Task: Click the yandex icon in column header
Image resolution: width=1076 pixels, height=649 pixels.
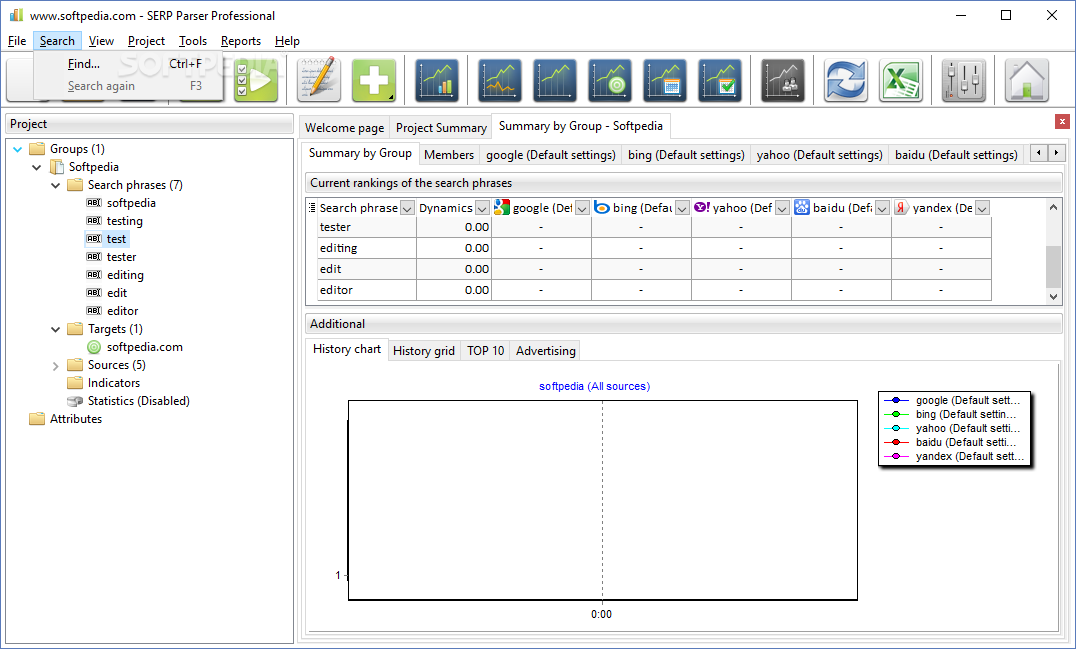Action: pos(902,207)
